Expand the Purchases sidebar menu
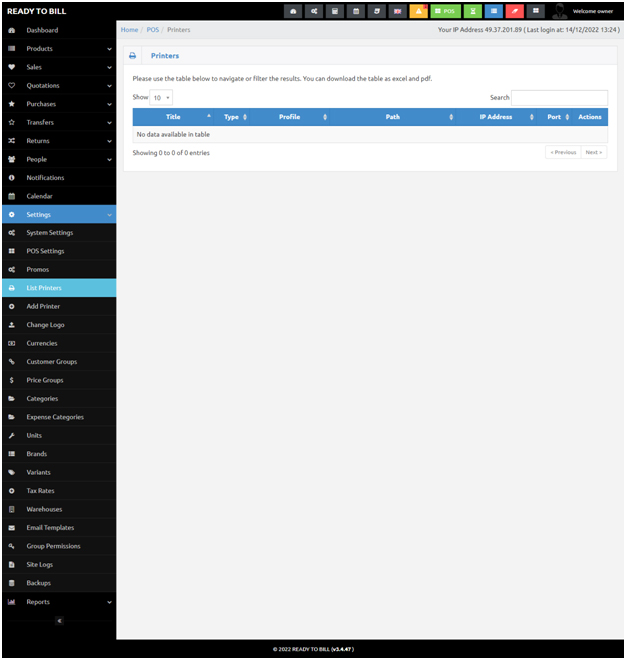Viewport: 626px width, 660px height. 59,104
